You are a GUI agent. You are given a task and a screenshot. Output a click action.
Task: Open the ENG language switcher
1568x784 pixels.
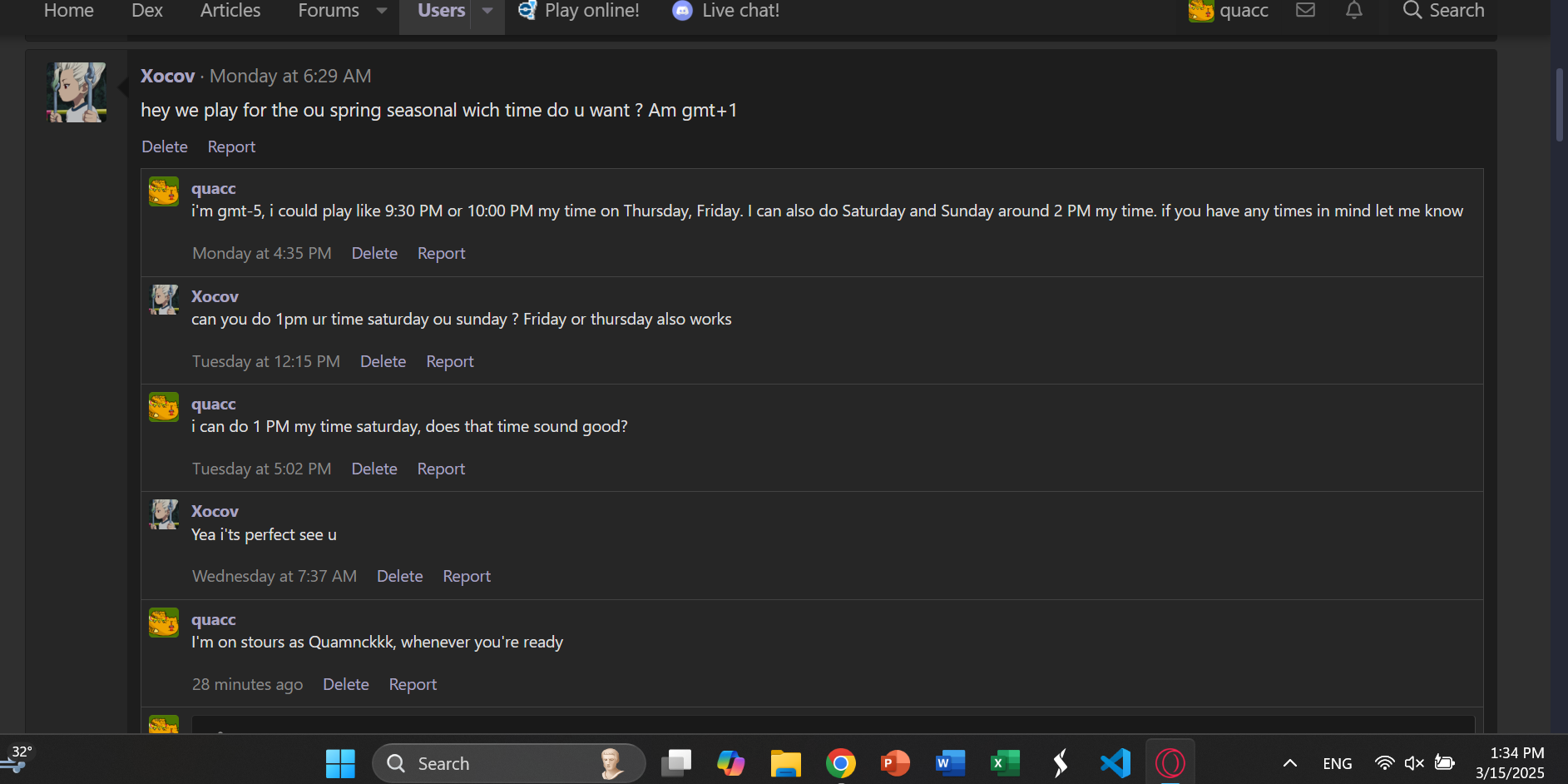point(1338,763)
